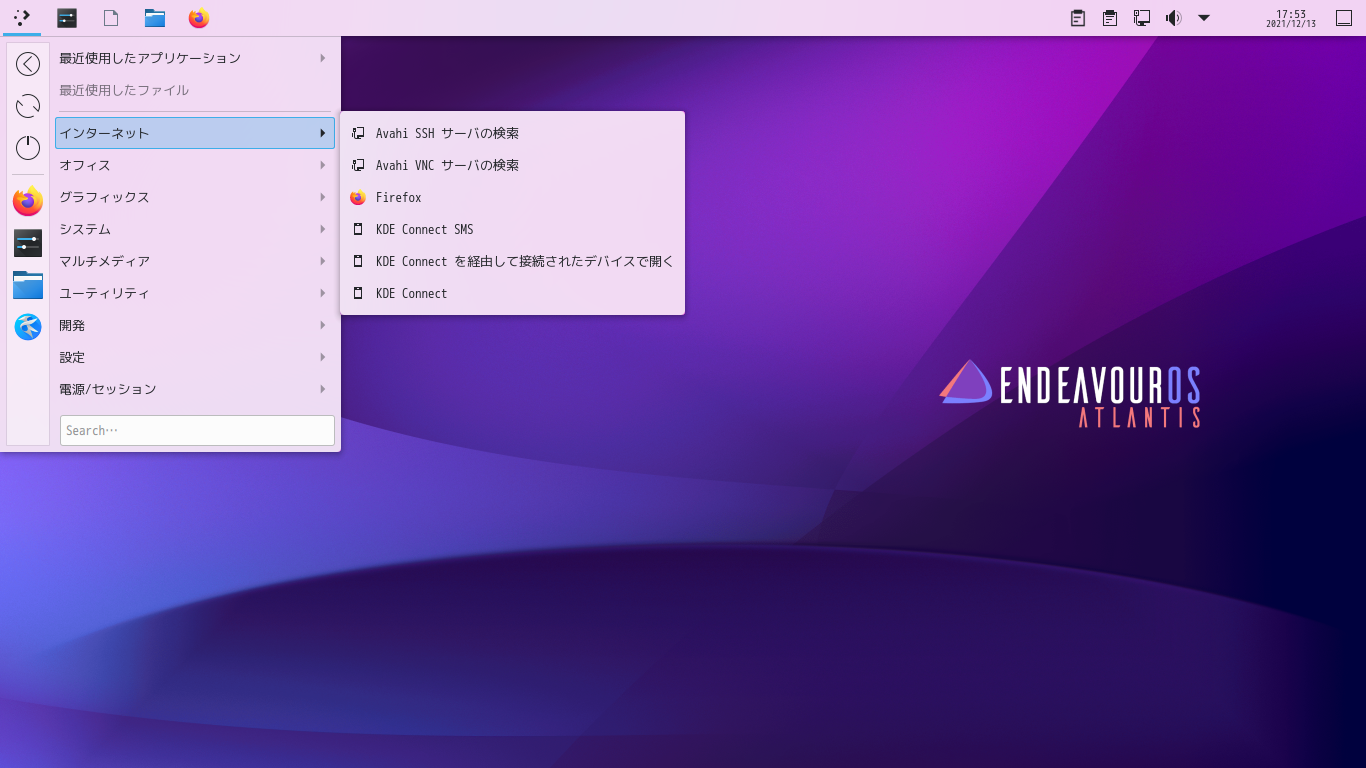Open file manager favorite in menu sidebar
The height and width of the screenshot is (768, 1366).
coord(28,285)
